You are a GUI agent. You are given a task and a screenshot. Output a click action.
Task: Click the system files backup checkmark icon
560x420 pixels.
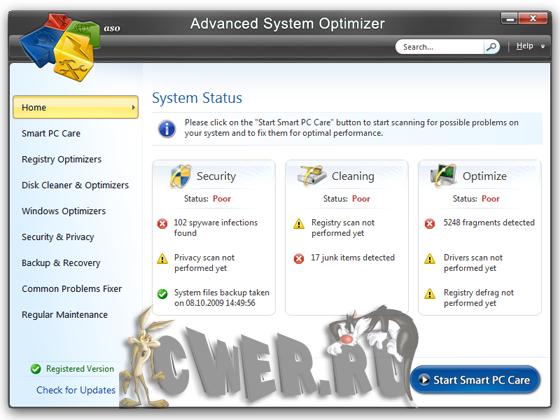tap(162, 294)
